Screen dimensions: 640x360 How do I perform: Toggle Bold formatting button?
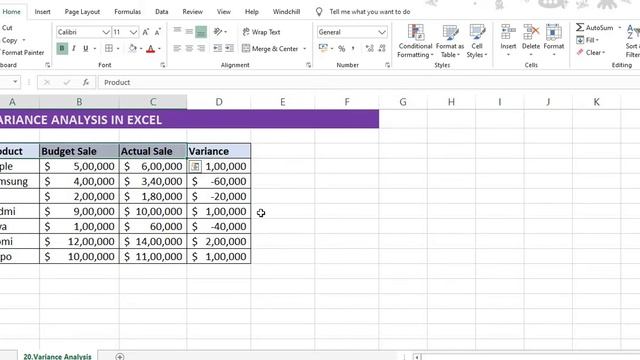click(x=62, y=49)
